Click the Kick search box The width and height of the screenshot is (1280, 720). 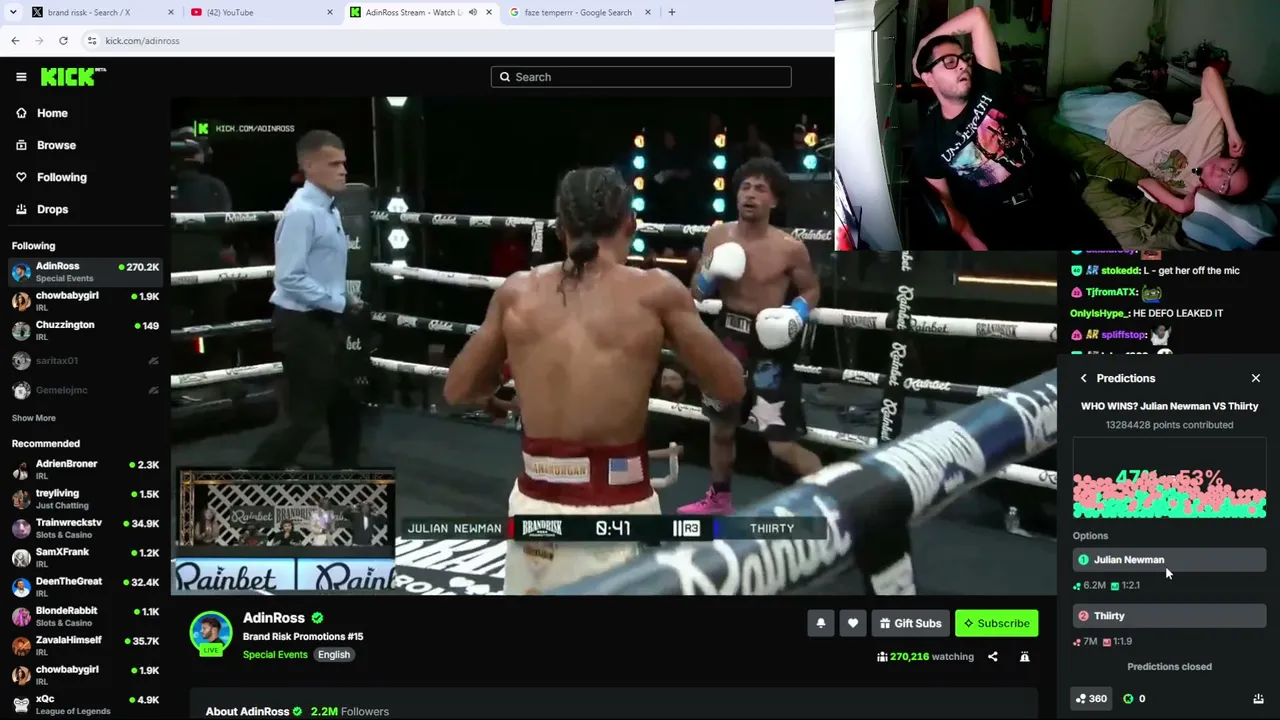641,77
